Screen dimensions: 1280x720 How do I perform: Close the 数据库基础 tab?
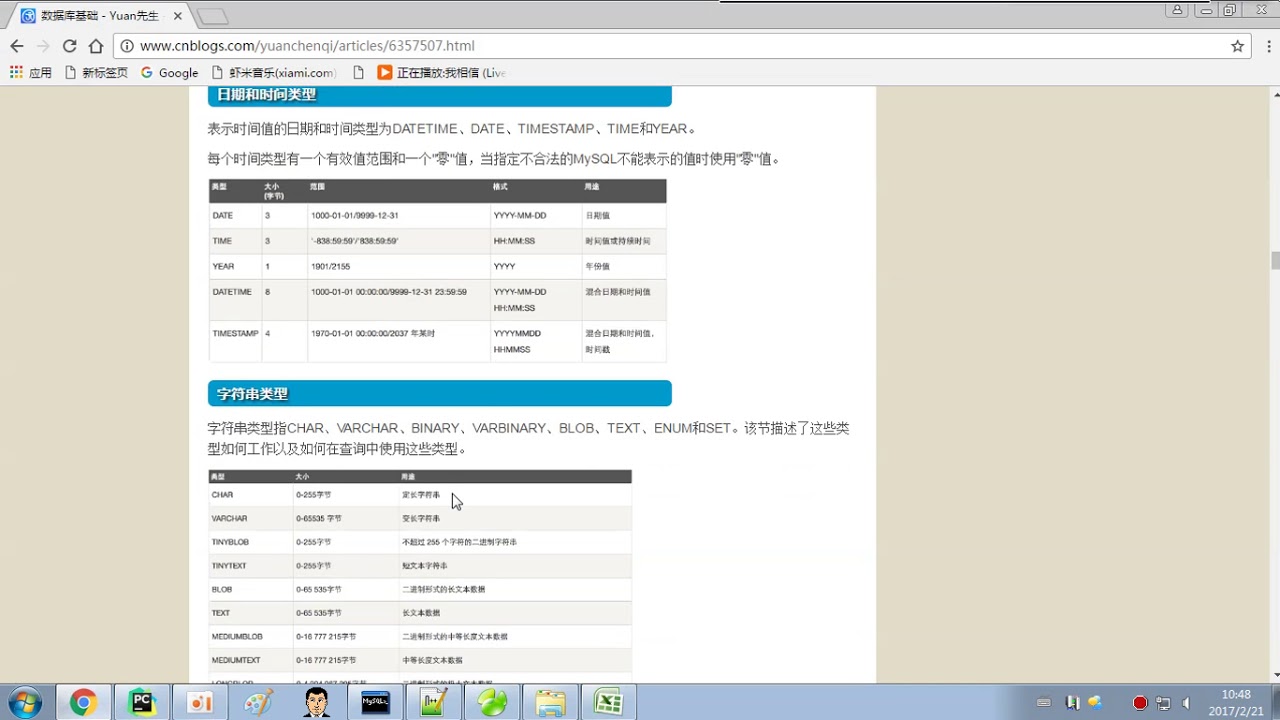(x=177, y=16)
